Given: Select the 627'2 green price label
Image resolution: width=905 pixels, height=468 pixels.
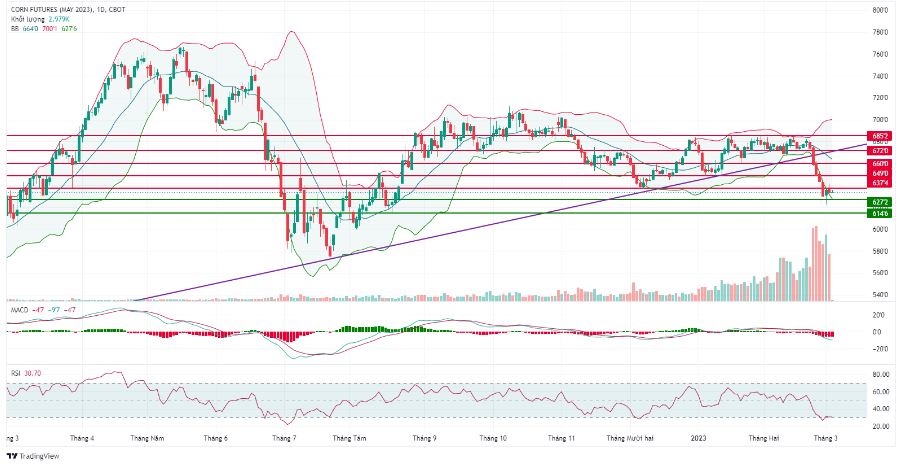Looking at the screenshot, I should pyautogui.click(x=881, y=202).
